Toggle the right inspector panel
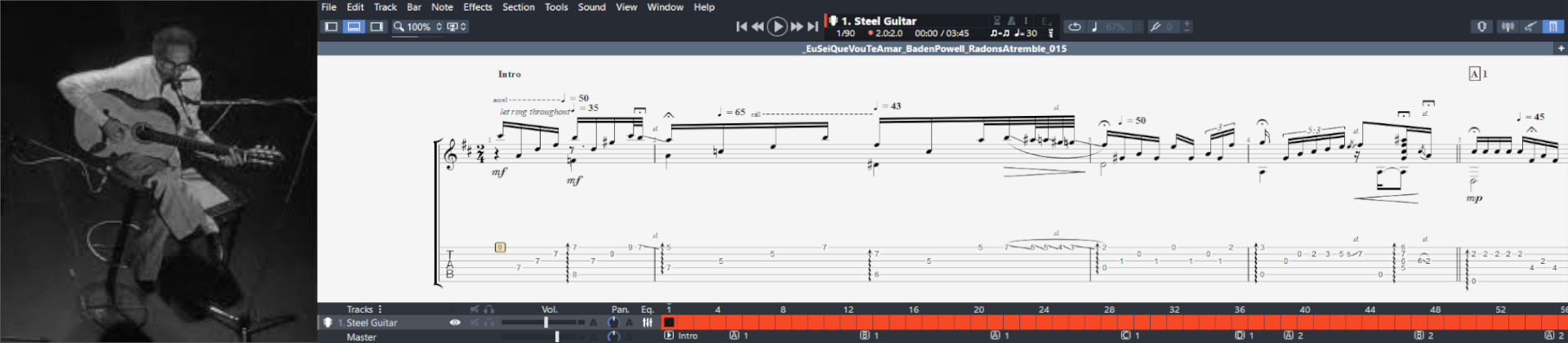This screenshot has width=1568, height=343. pos(376,26)
